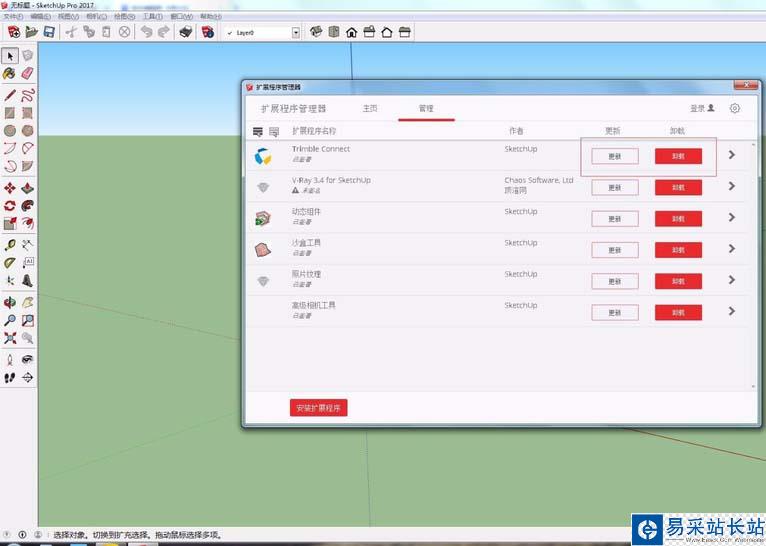This screenshot has height=546, width=766.
Task: Select the Dimension tool
Action: click(x=28, y=245)
